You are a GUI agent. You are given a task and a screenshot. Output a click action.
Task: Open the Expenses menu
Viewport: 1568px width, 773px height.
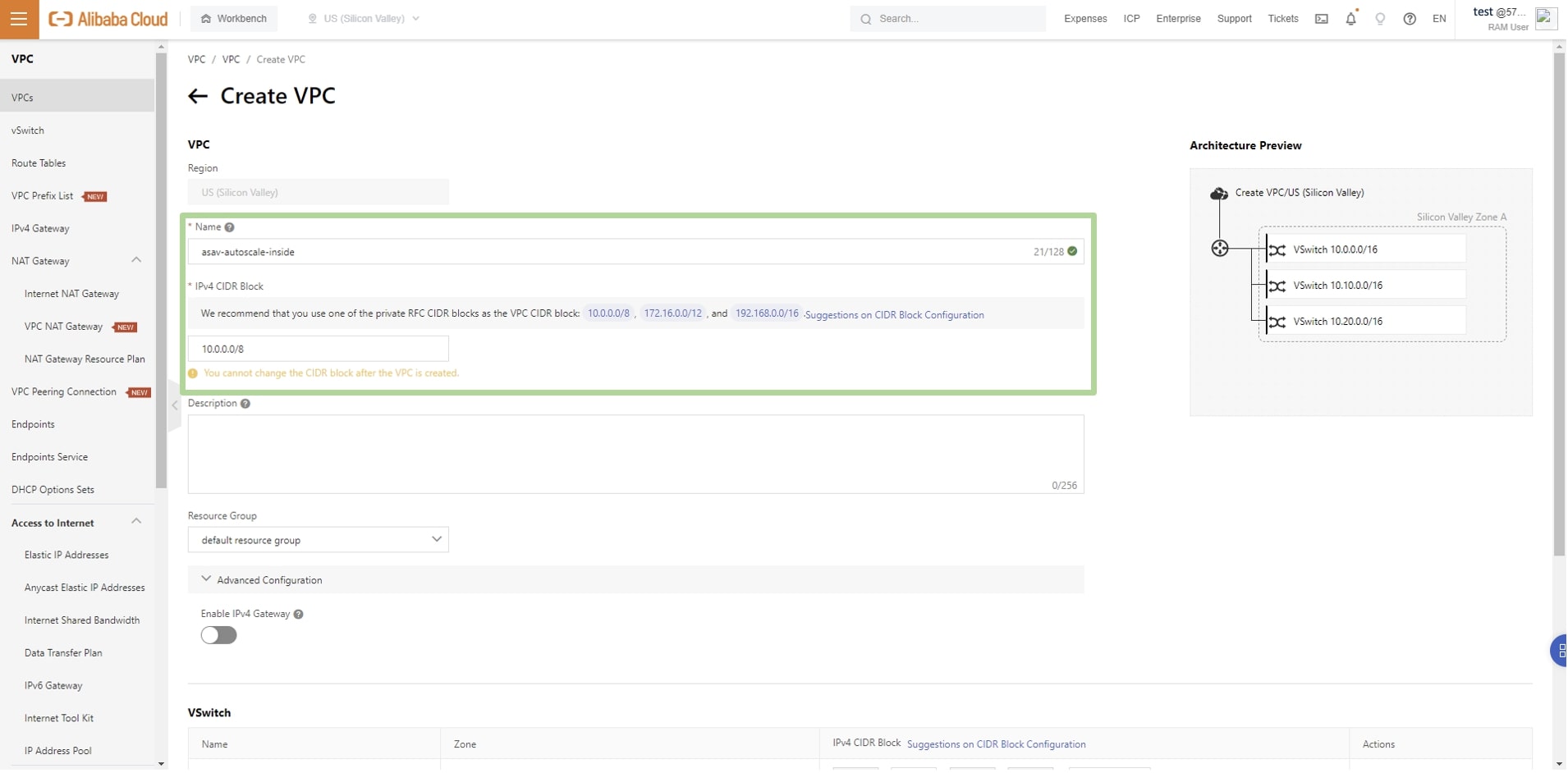1085,18
